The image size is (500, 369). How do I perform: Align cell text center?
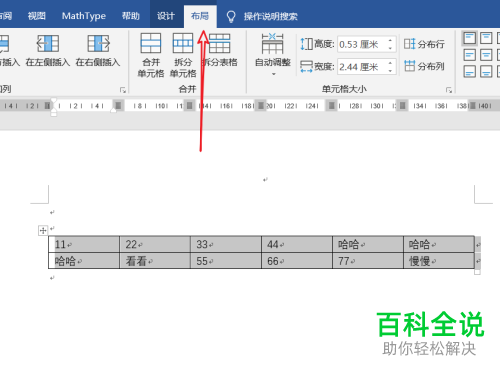[x=486, y=55]
